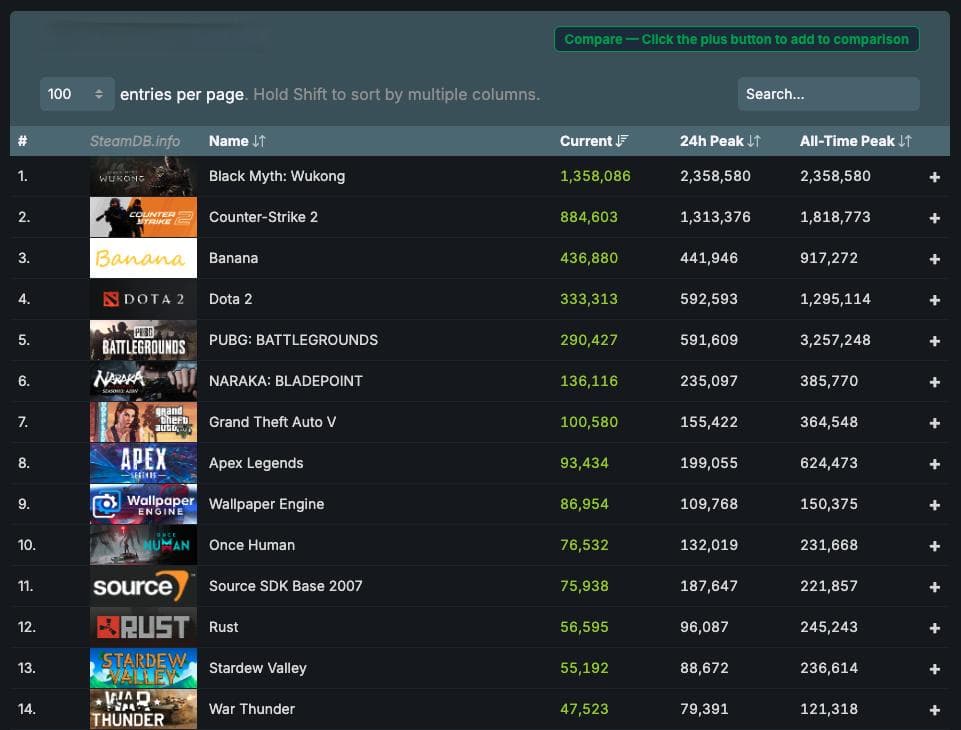Open the War Thunder name link
Image resolution: width=961 pixels, height=730 pixels.
point(252,709)
